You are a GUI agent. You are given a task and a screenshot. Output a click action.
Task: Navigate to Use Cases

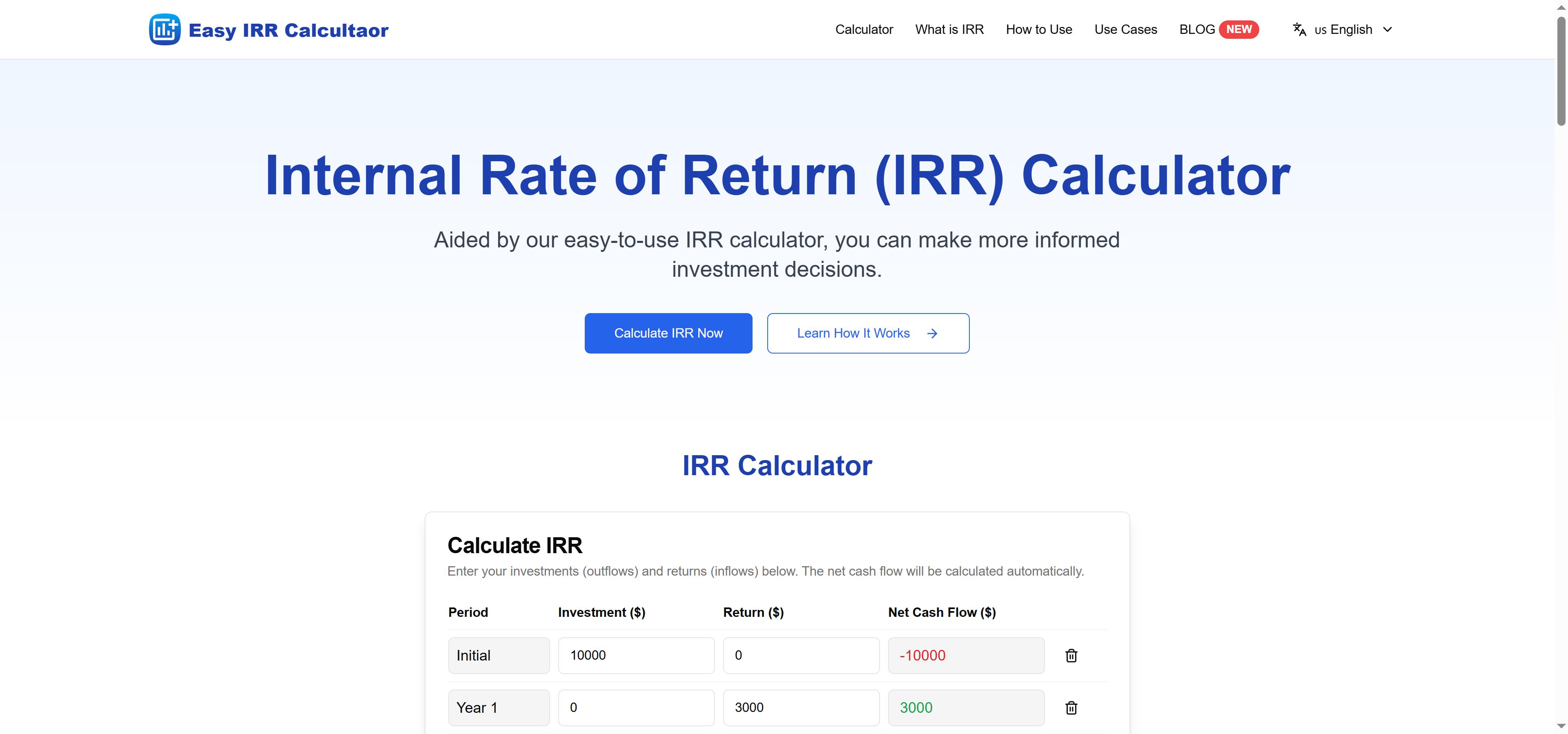coord(1125,29)
